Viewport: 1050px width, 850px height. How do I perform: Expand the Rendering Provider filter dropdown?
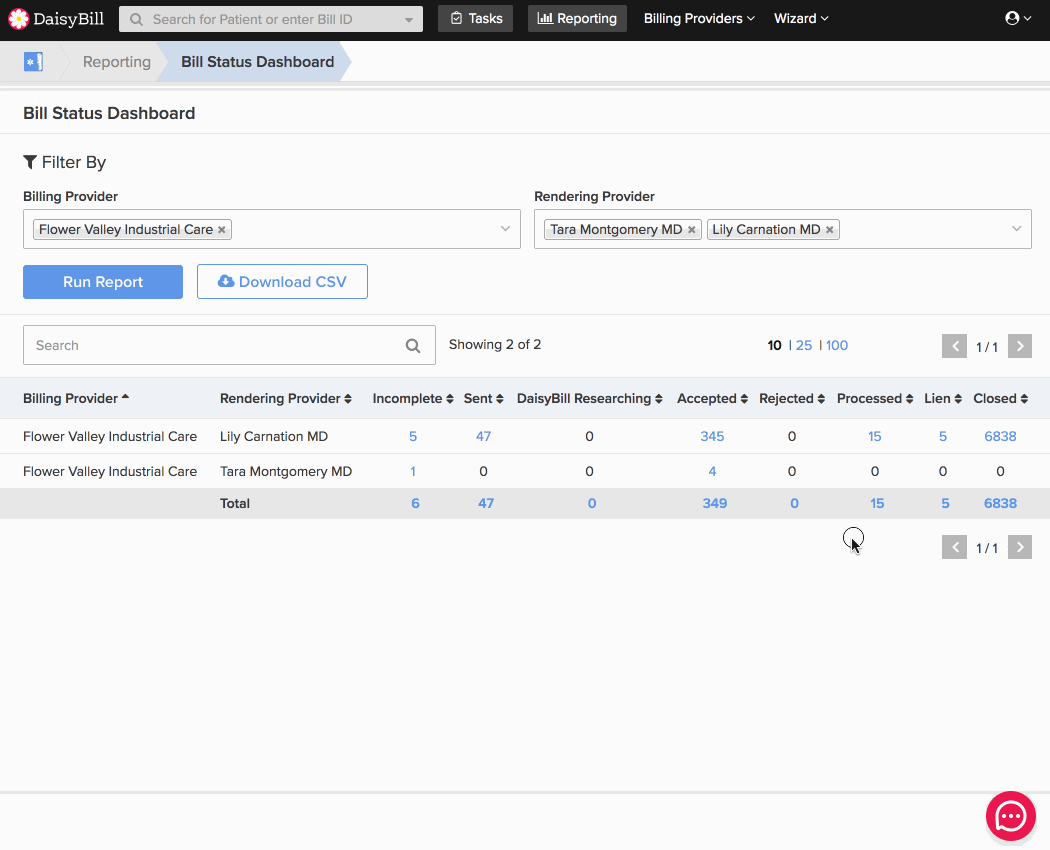pyautogui.click(x=1017, y=229)
